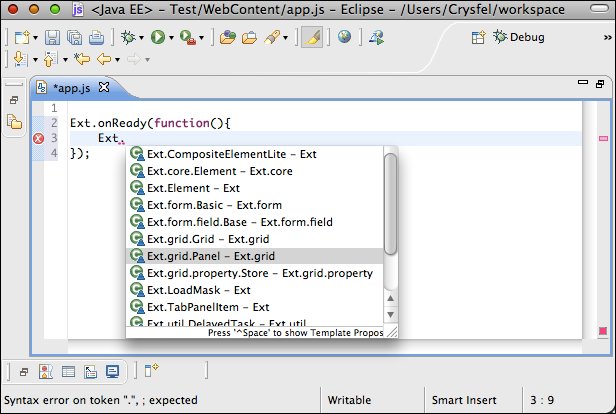Screen dimensions: 616x414
Task: Save the current file with Save icon
Action: click(52, 38)
